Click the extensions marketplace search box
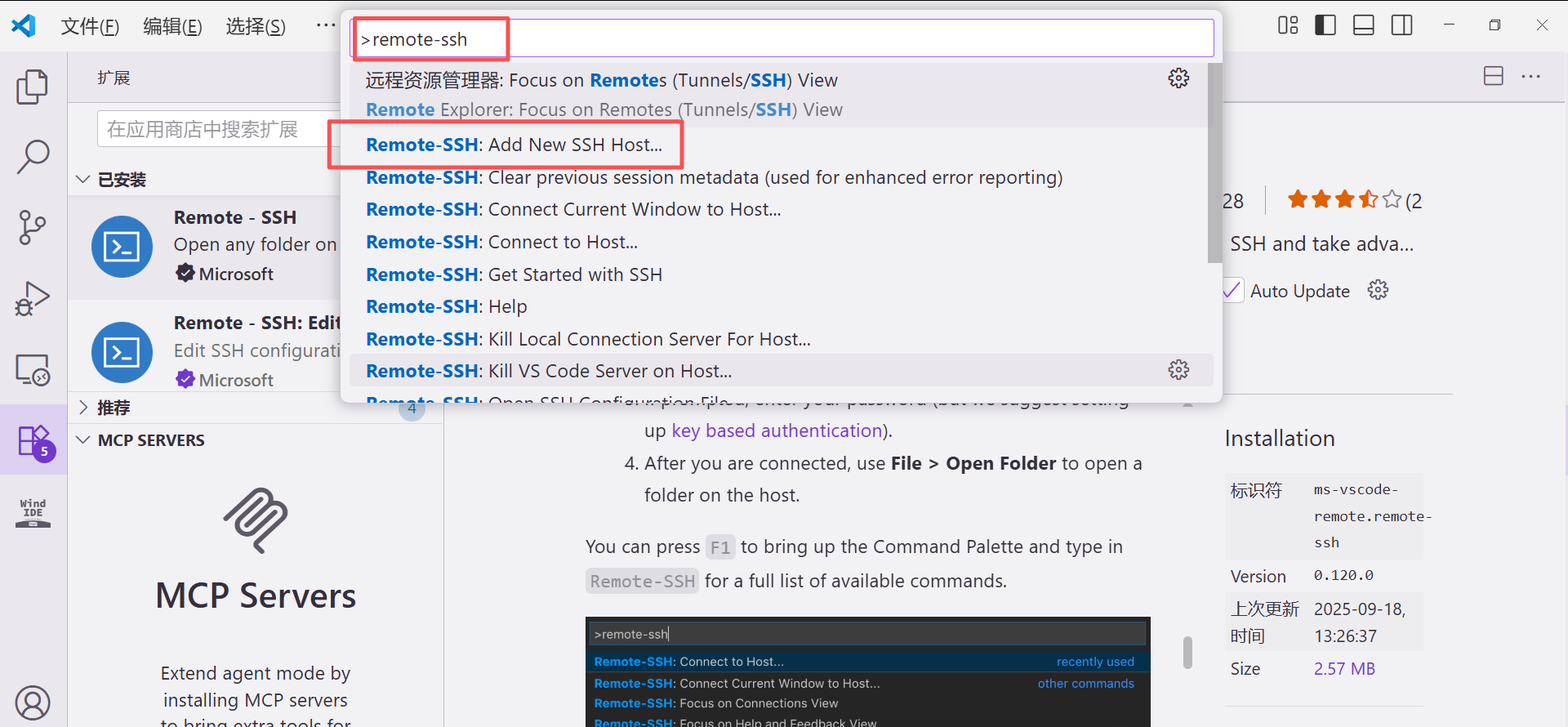This screenshot has height=727, width=1568. click(x=219, y=129)
